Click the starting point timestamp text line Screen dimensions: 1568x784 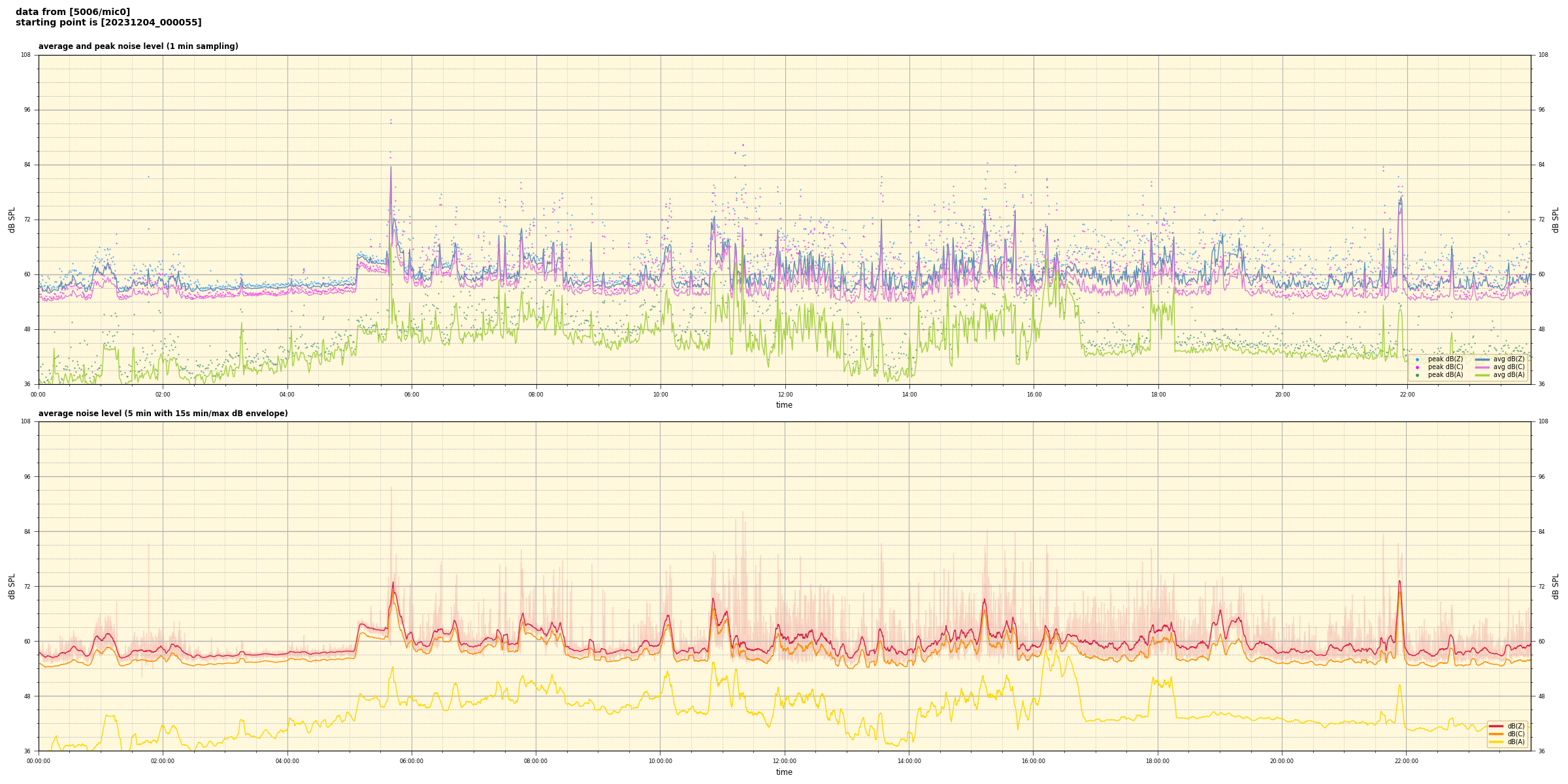pyautogui.click(x=108, y=23)
